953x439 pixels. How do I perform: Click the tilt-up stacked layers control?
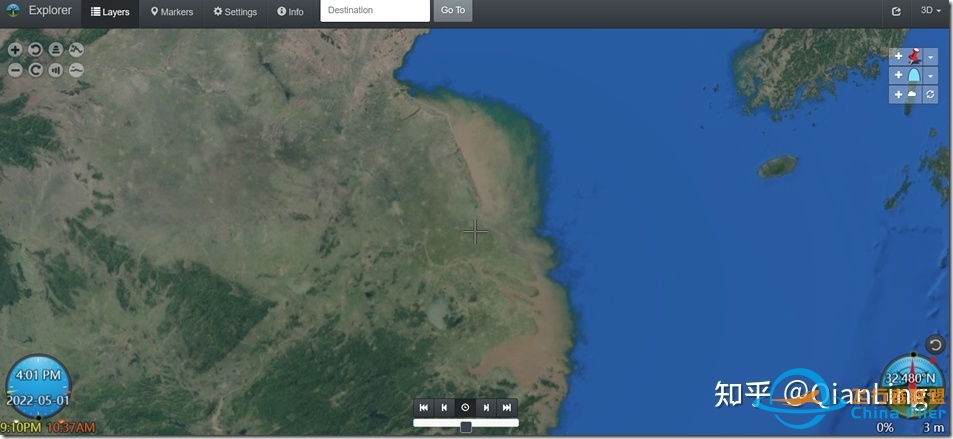(56, 50)
